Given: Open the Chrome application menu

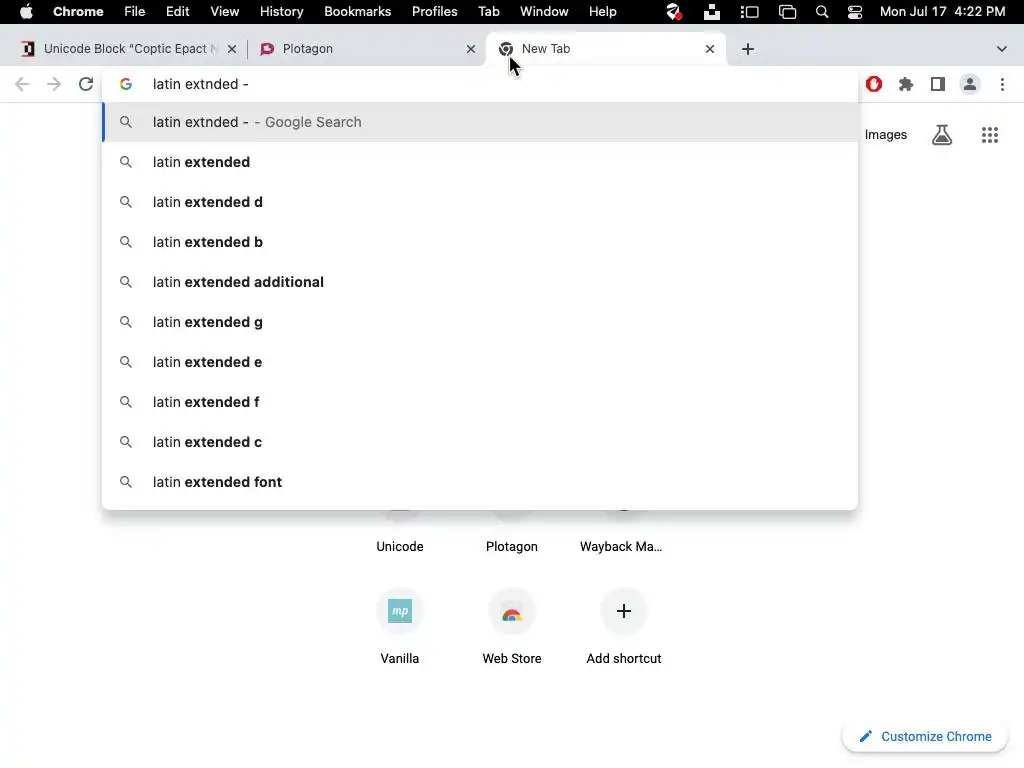Looking at the screenshot, I should (78, 12).
